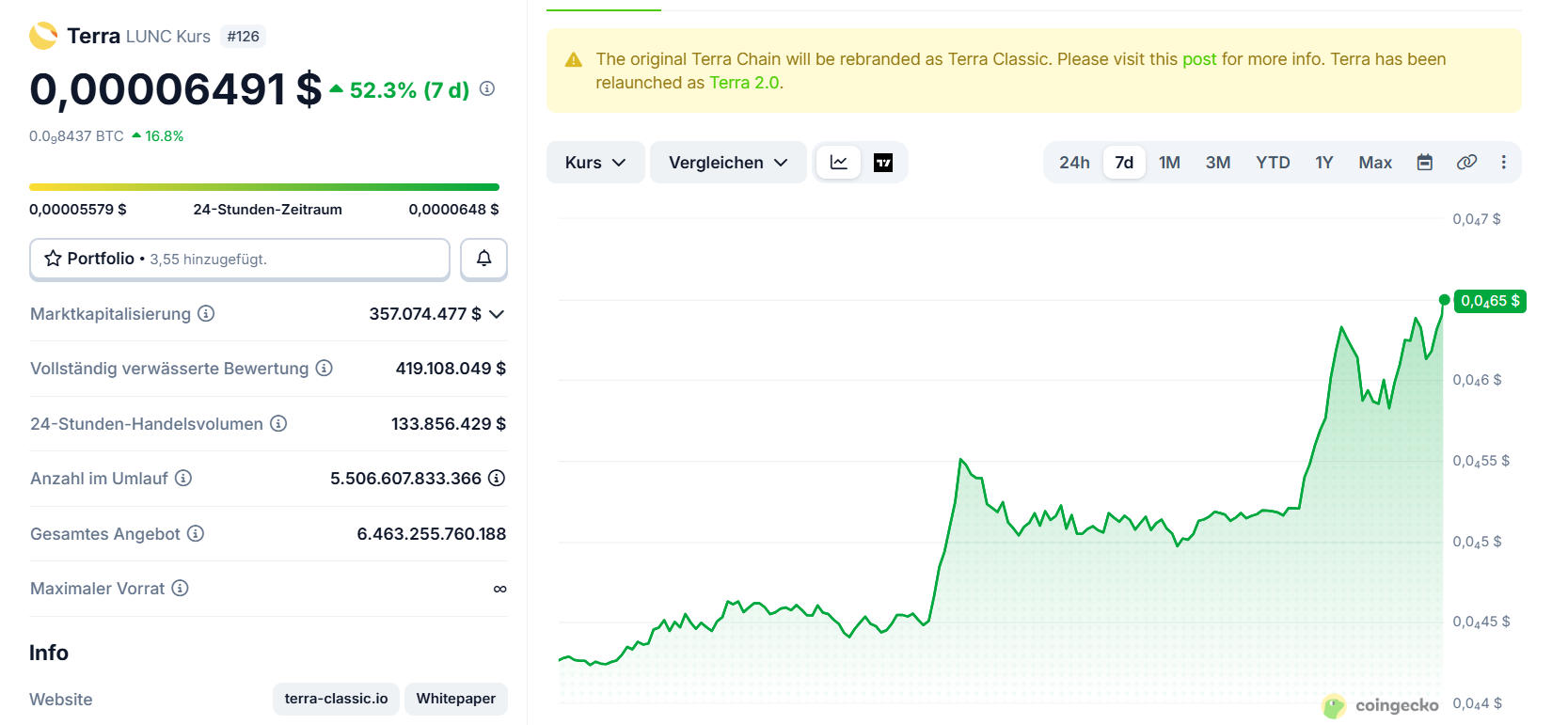Show Vollständig verwässerte Bewertung info icon

pyautogui.click(x=324, y=368)
